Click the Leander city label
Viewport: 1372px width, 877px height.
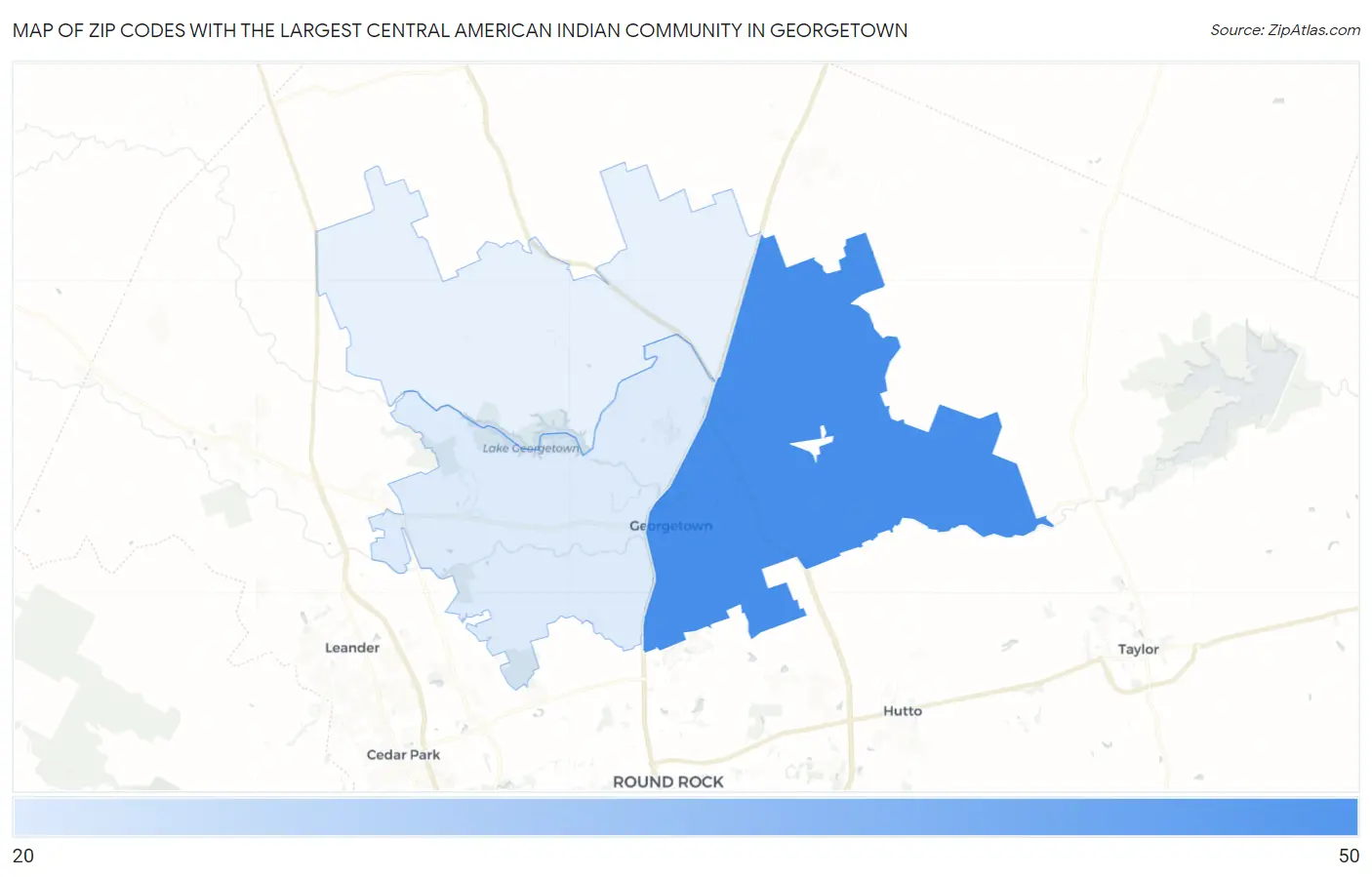pyautogui.click(x=352, y=648)
